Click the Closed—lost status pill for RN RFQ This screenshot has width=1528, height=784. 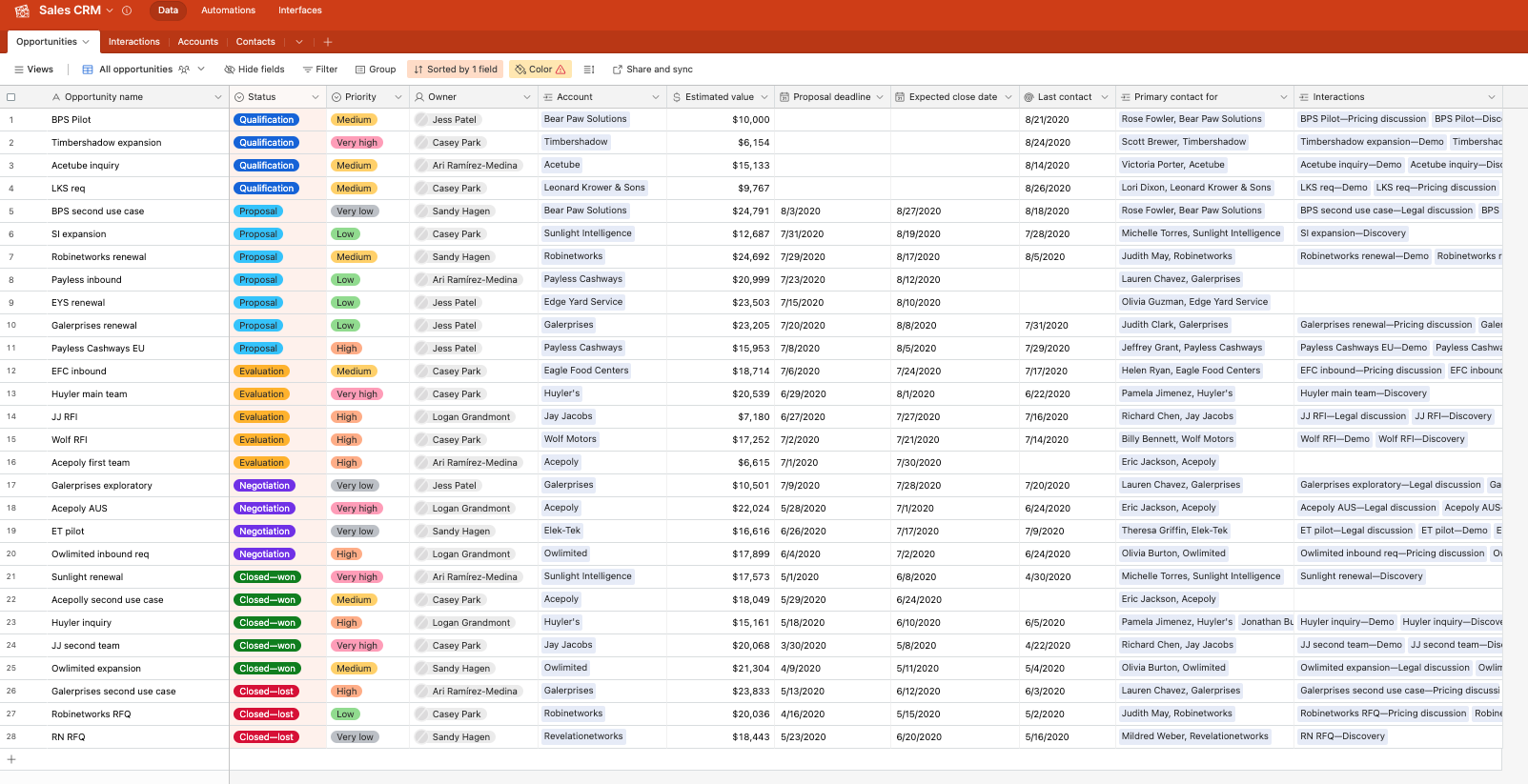pos(267,737)
